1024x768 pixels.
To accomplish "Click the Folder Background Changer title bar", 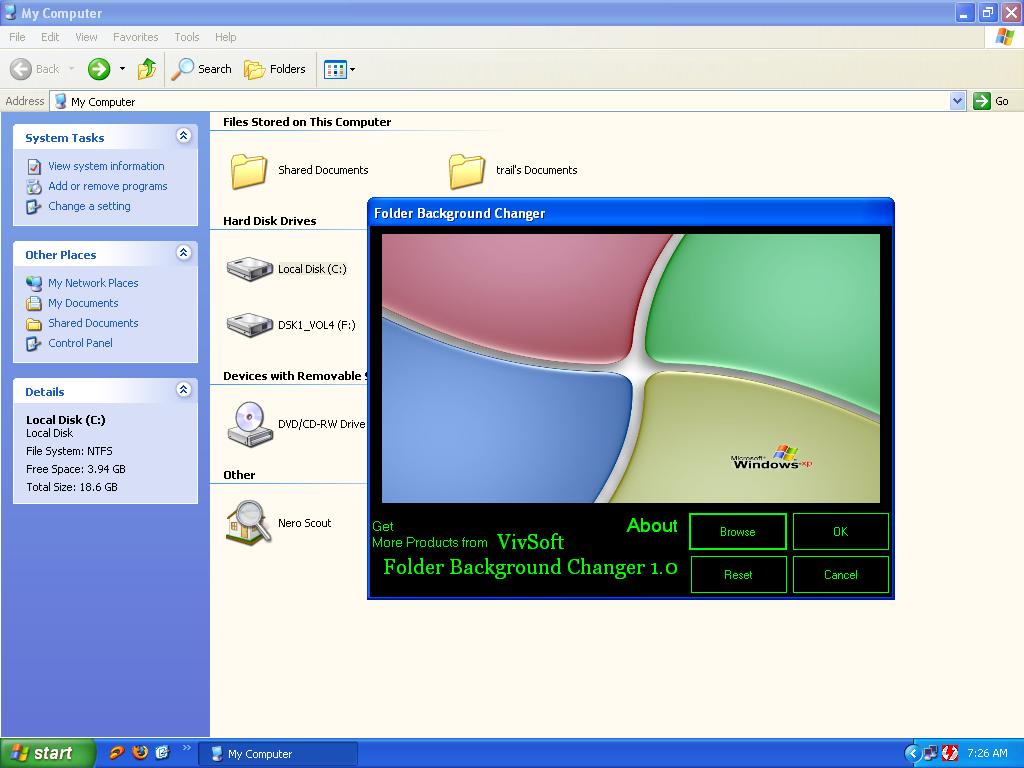I will tap(631, 213).
